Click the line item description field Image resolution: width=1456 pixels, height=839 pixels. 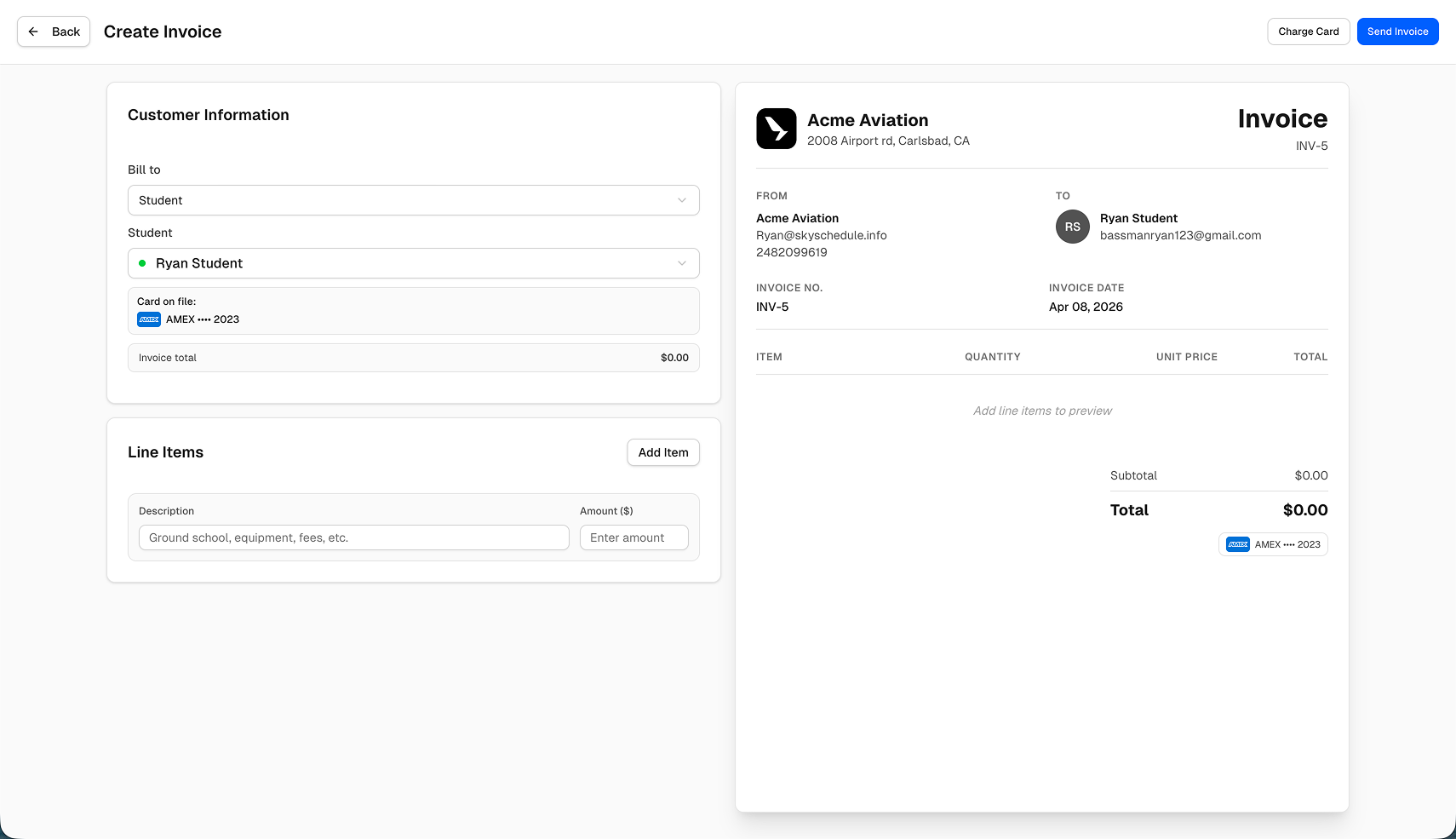coord(353,537)
